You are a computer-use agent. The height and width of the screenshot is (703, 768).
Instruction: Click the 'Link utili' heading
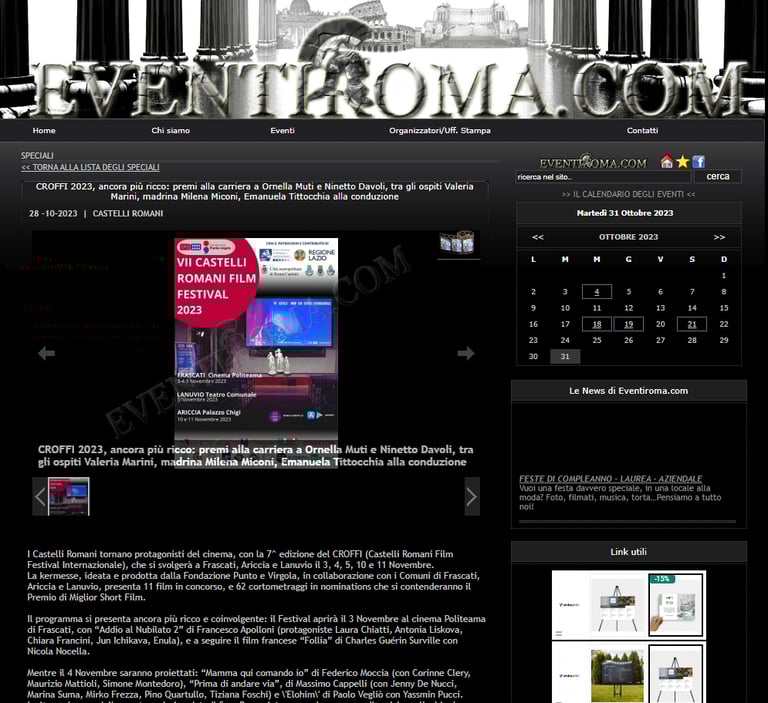point(628,552)
